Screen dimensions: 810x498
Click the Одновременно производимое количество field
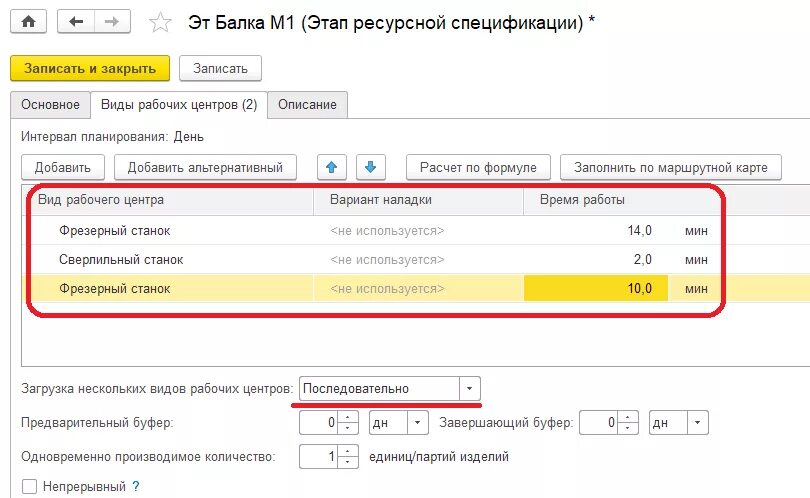(x=318, y=457)
